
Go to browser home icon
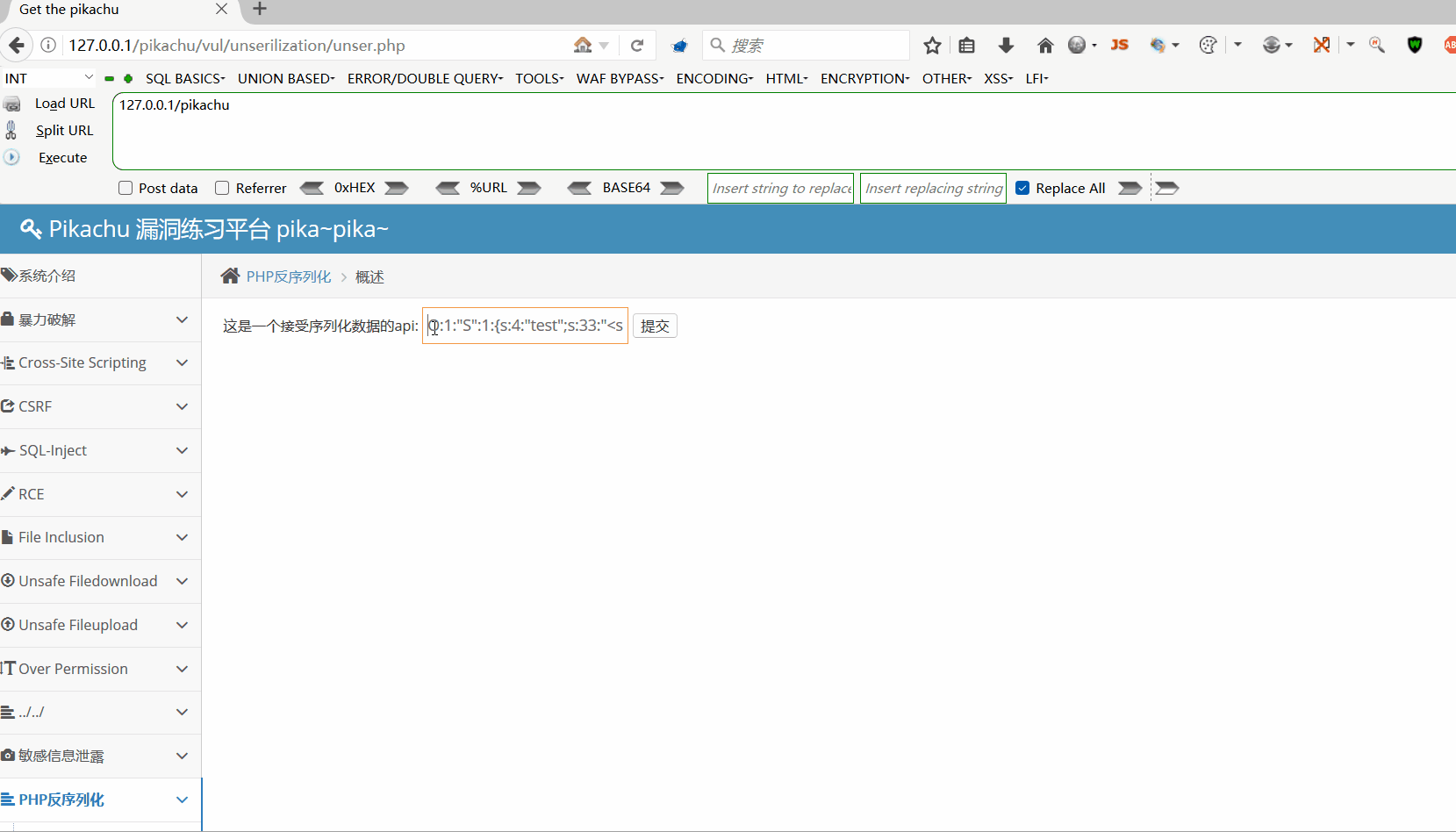point(1045,46)
